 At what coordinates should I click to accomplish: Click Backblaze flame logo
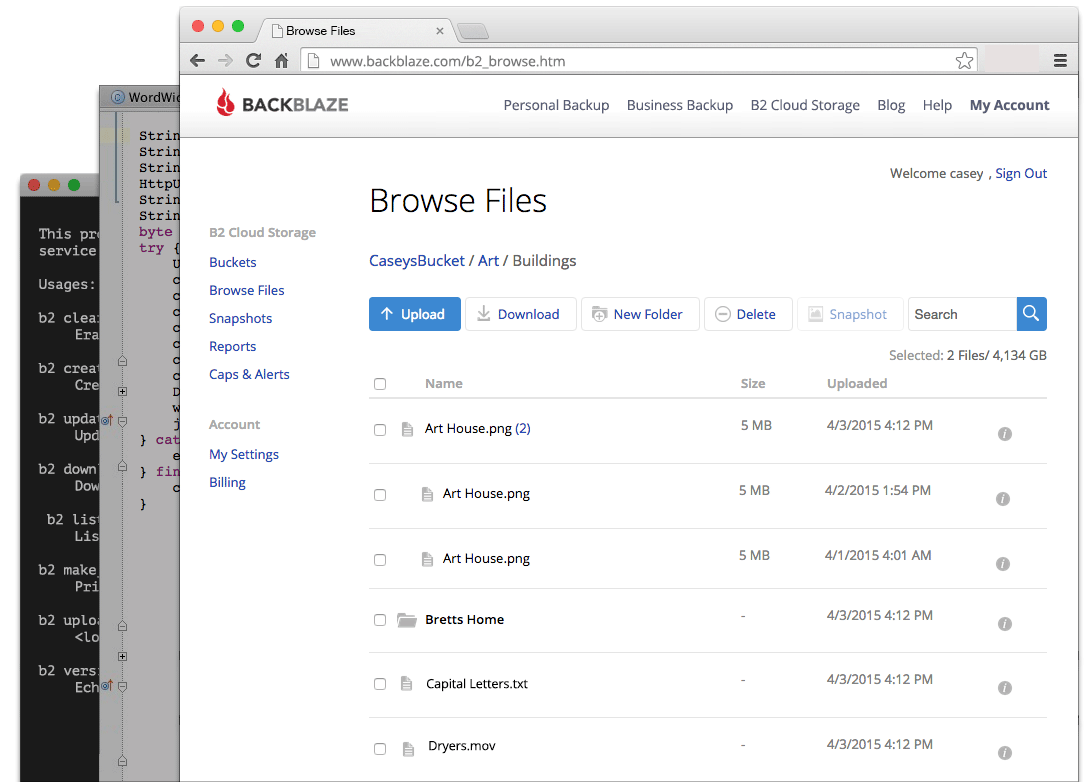[x=225, y=103]
